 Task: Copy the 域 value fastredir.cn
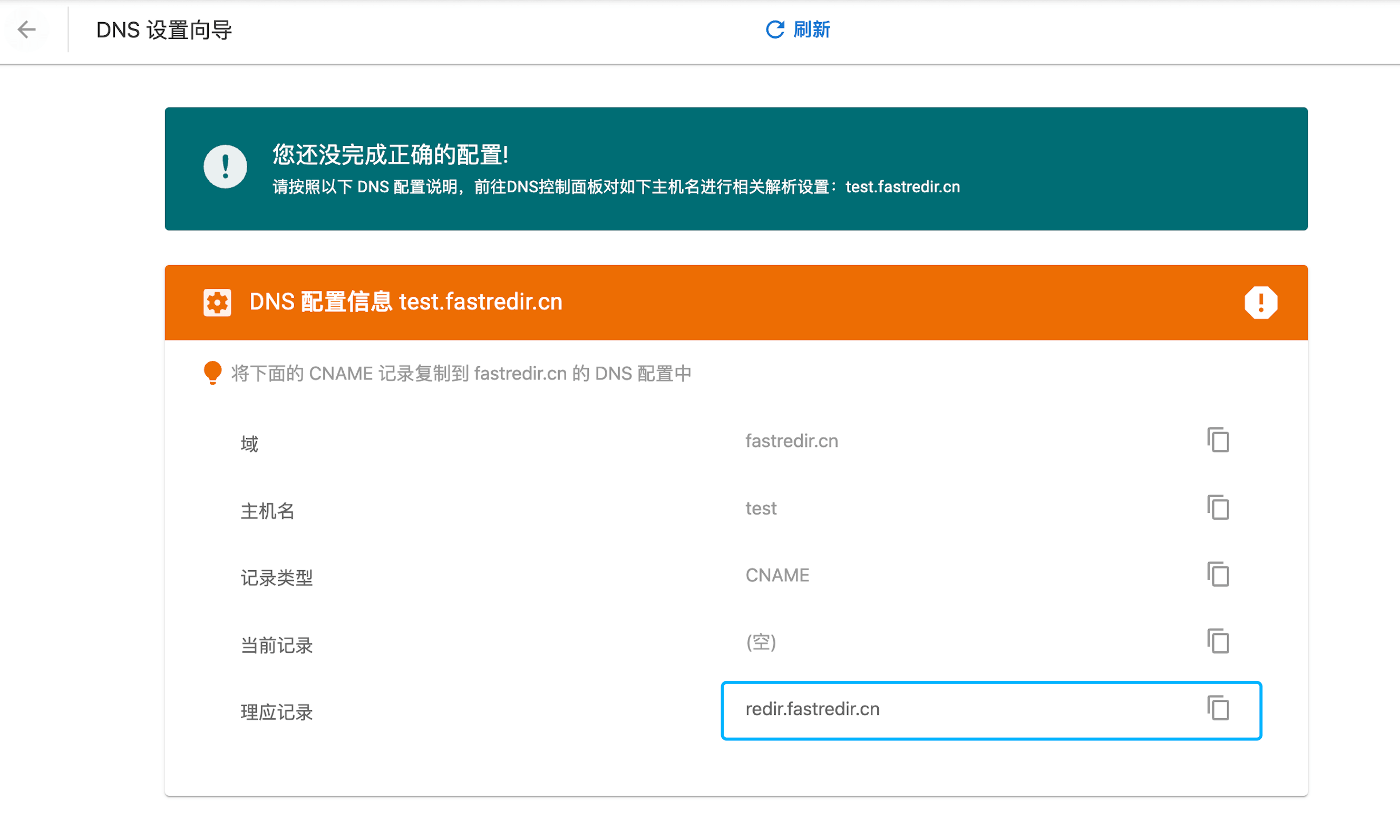pyautogui.click(x=1218, y=441)
